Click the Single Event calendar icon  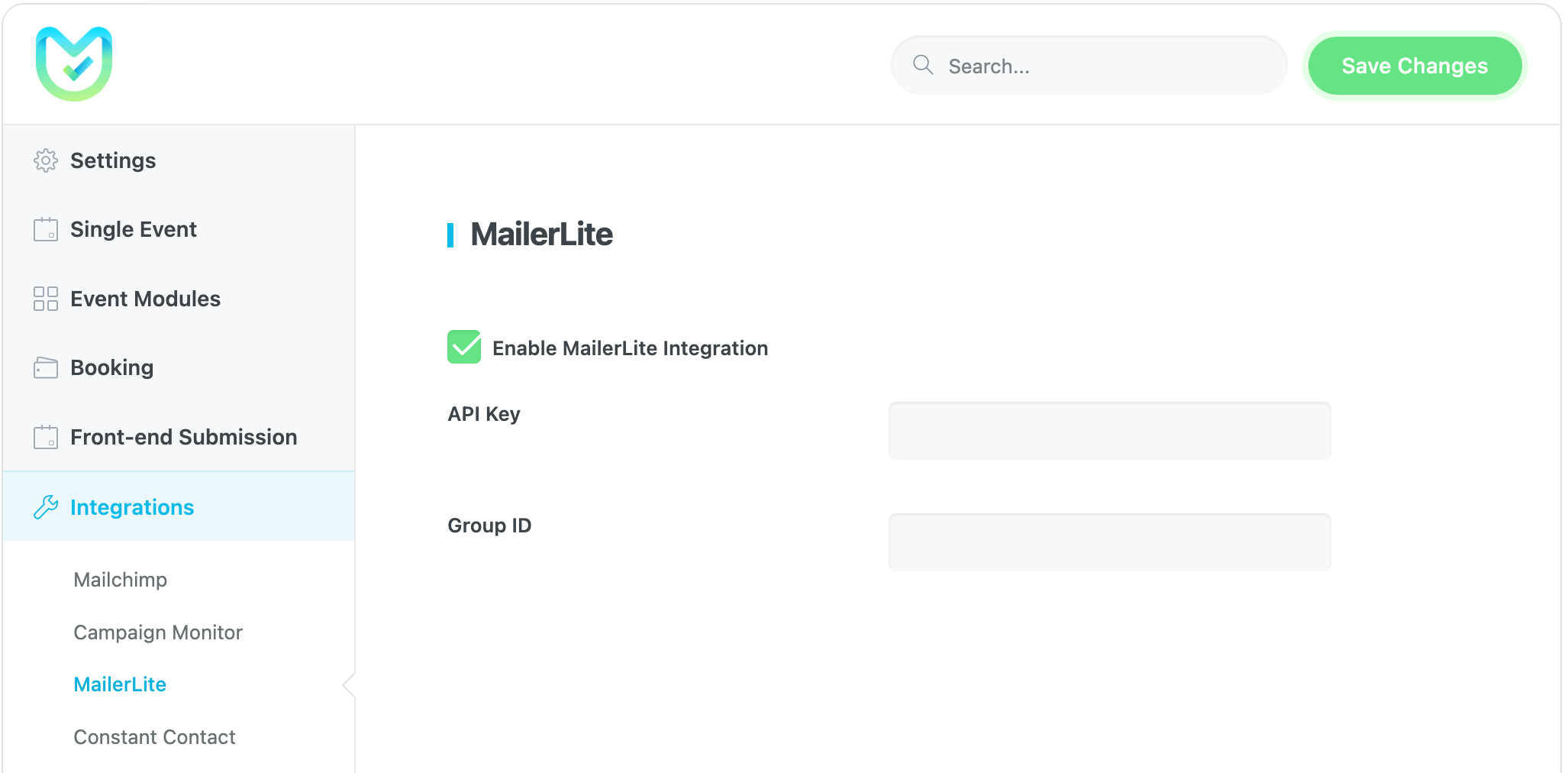click(46, 229)
